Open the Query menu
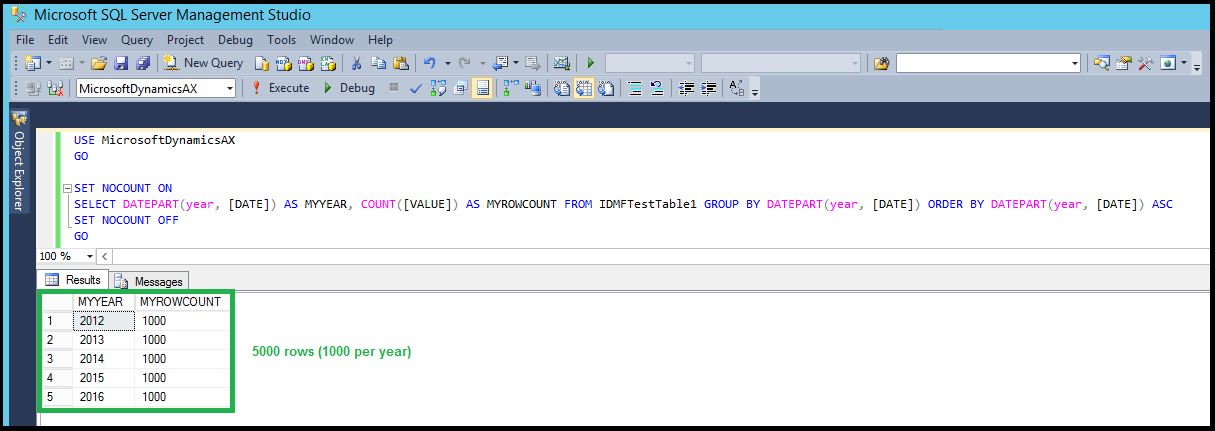This screenshot has height=431, width=1215. pyautogui.click(x=137, y=40)
